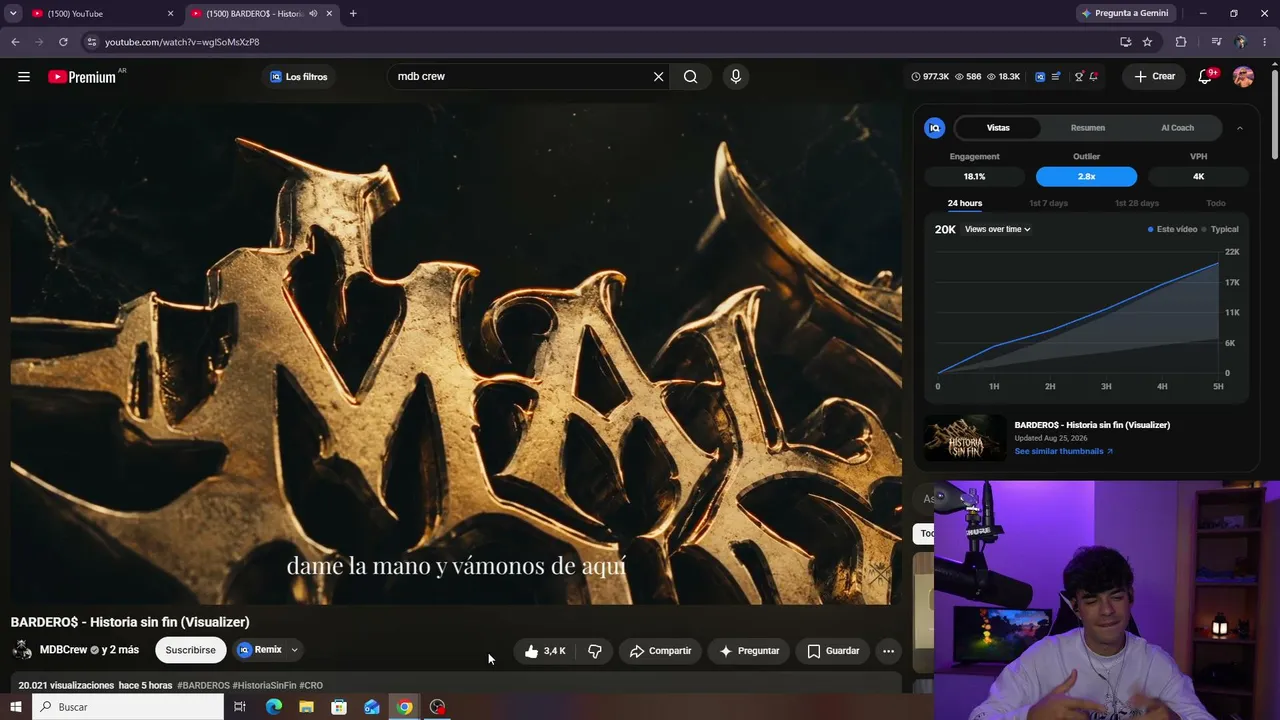Image resolution: width=1280 pixels, height=720 pixels.
Task: Click Pregunta a Gemini button
Action: pyautogui.click(x=1124, y=14)
